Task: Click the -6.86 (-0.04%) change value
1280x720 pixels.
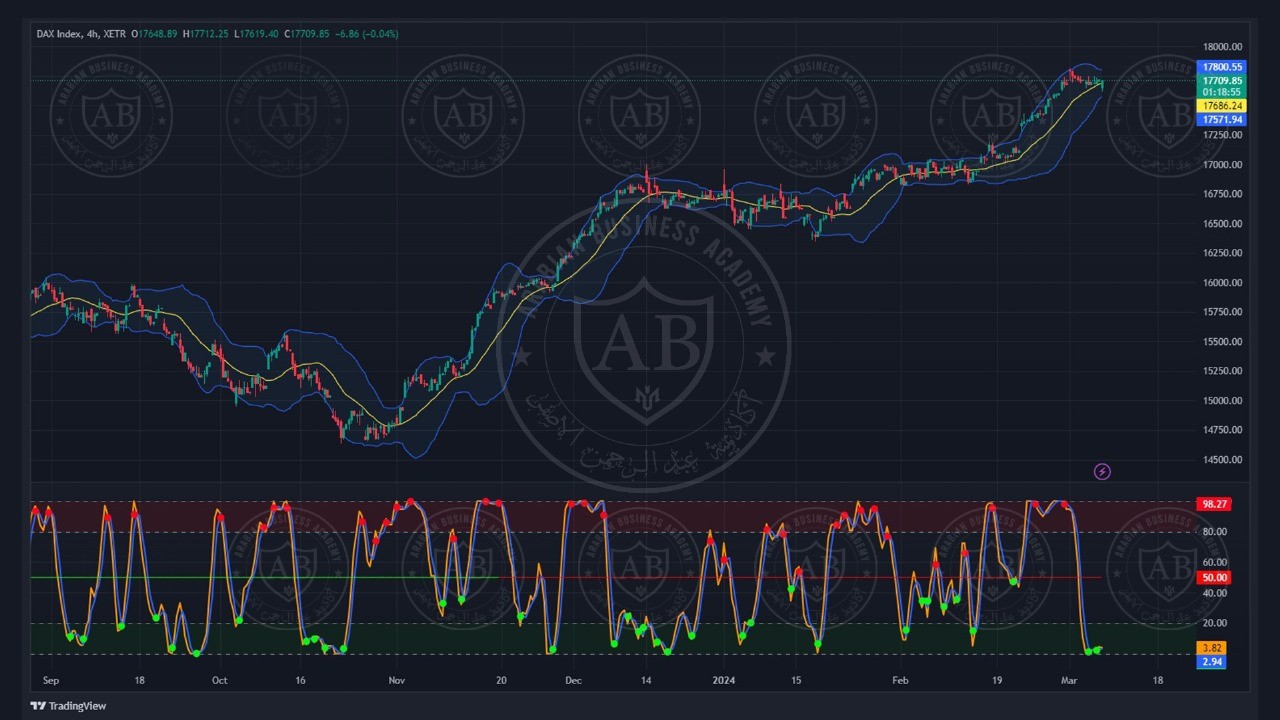Action: point(366,34)
